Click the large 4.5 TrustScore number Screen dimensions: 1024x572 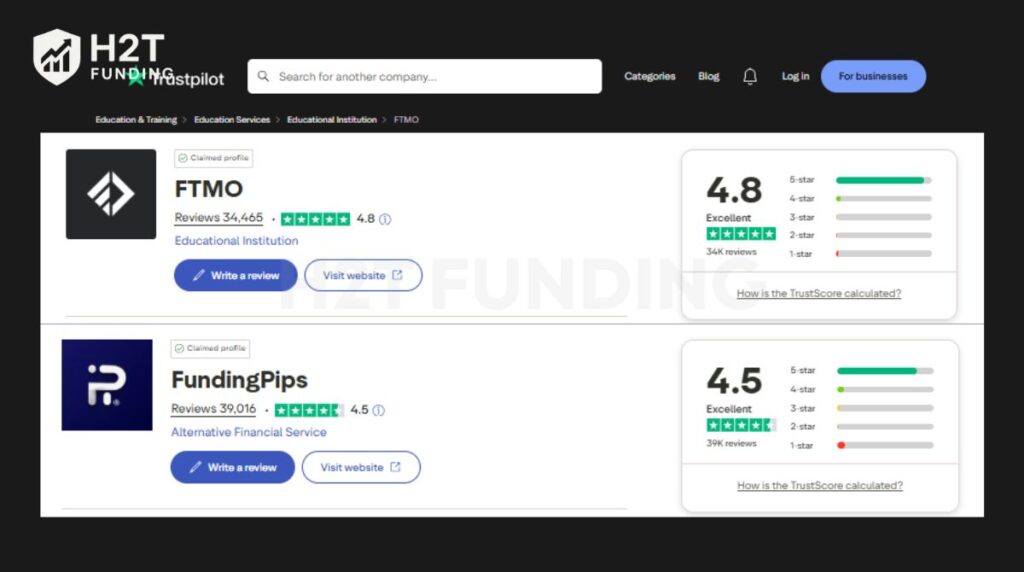pos(734,381)
